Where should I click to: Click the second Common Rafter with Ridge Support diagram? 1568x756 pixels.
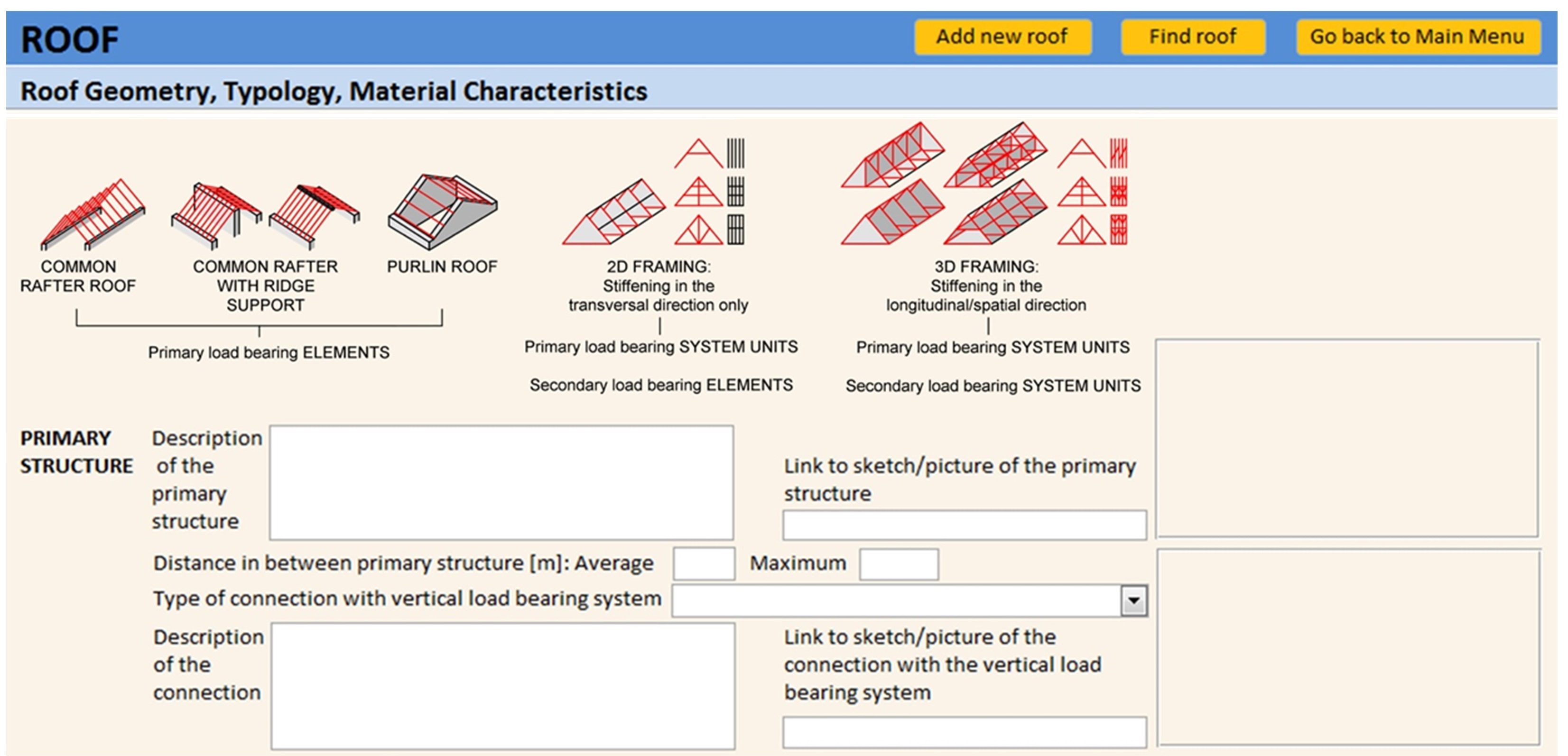(x=314, y=217)
